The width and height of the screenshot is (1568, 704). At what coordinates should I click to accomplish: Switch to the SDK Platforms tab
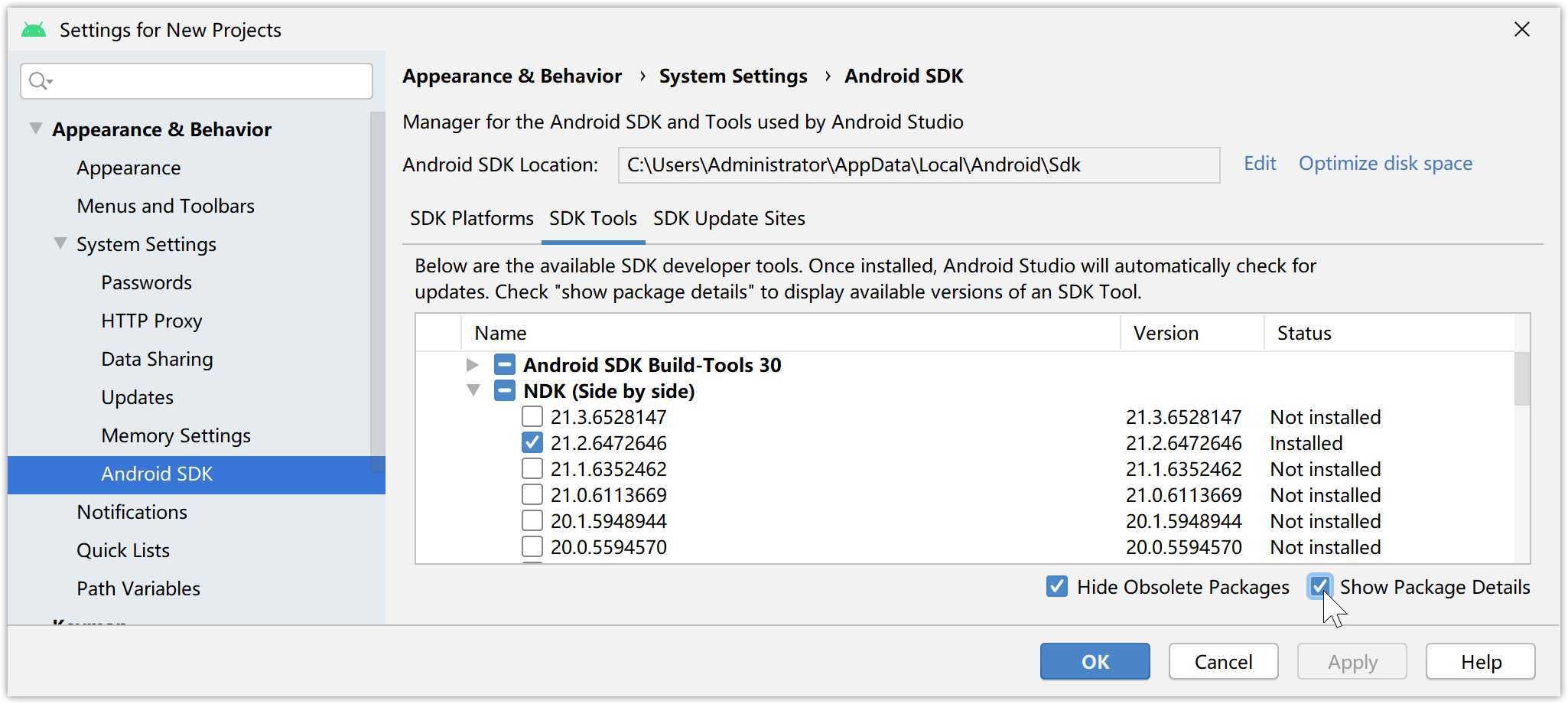point(471,219)
